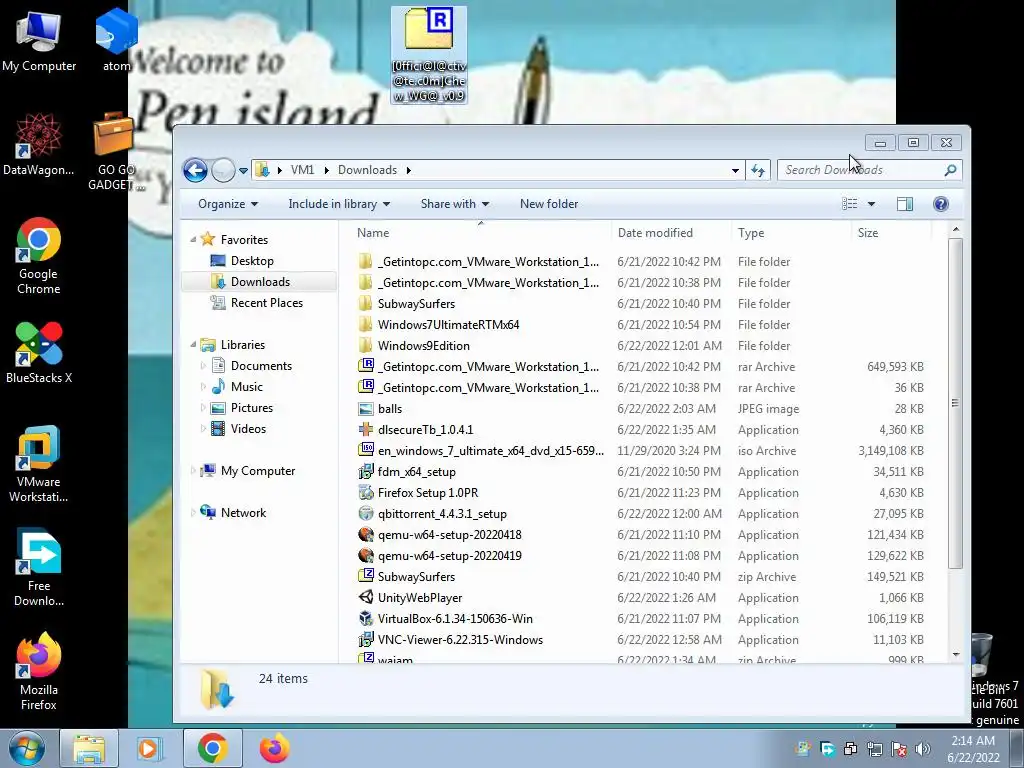Select Downloads under Favorites
Image resolution: width=1024 pixels, height=768 pixels.
click(260, 281)
